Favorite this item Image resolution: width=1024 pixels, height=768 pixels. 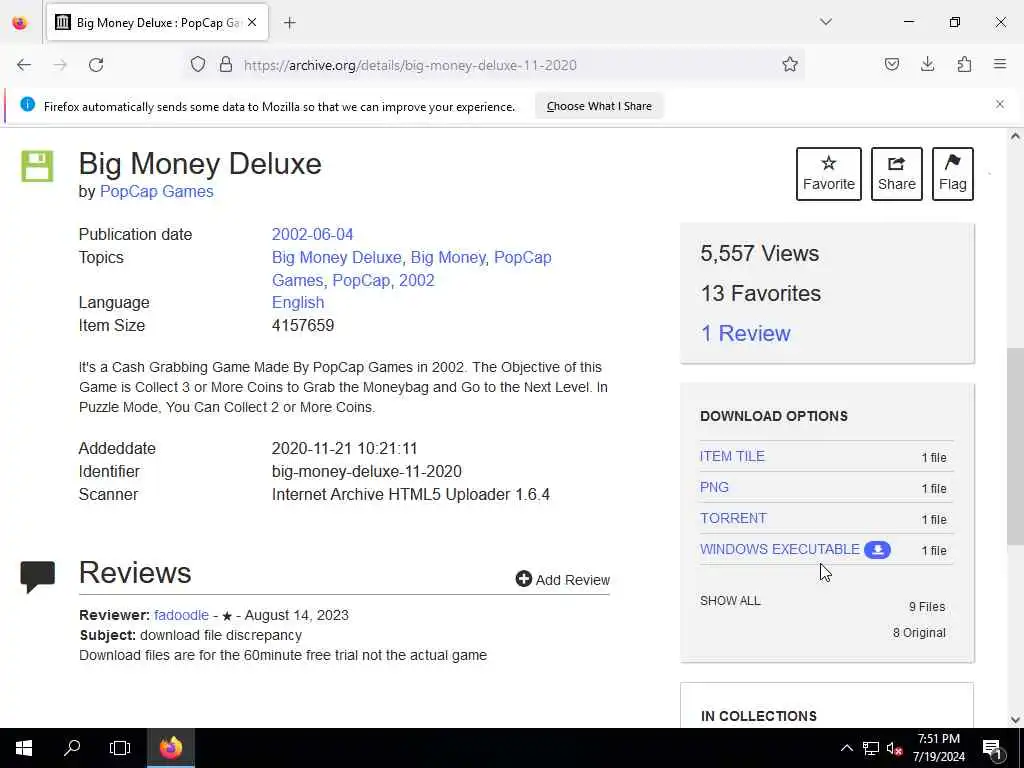(829, 174)
